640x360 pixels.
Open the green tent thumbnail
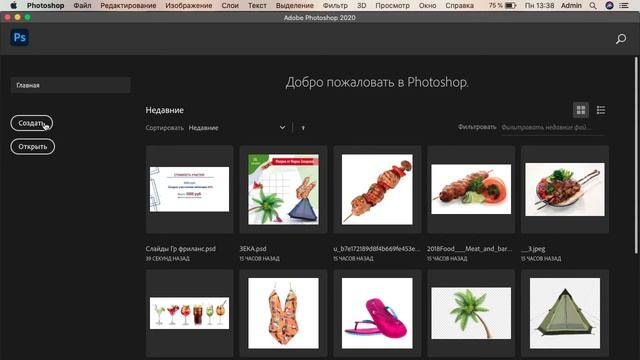tap(565, 313)
